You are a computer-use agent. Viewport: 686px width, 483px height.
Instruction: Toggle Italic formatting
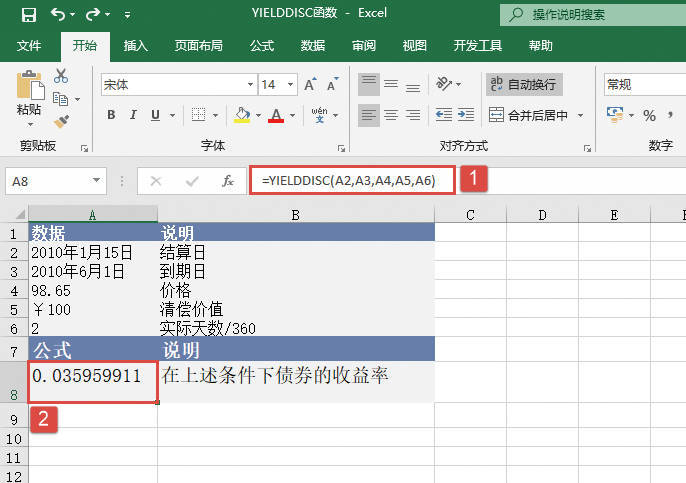[x=133, y=115]
